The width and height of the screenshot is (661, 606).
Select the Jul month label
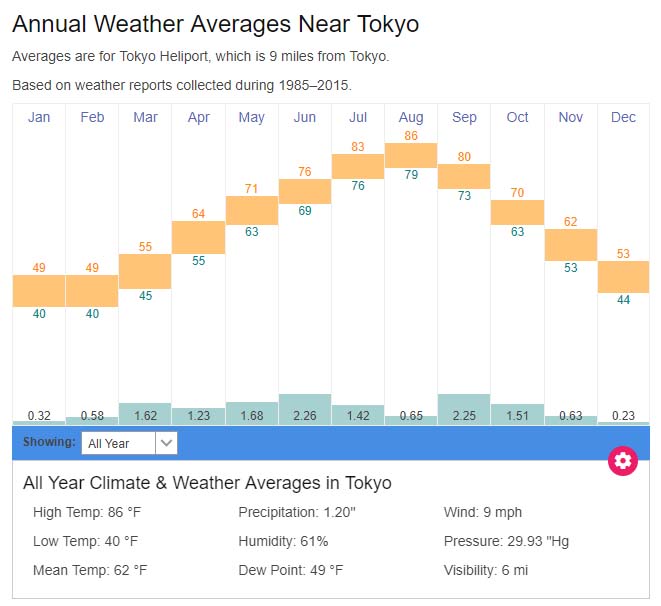358,118
